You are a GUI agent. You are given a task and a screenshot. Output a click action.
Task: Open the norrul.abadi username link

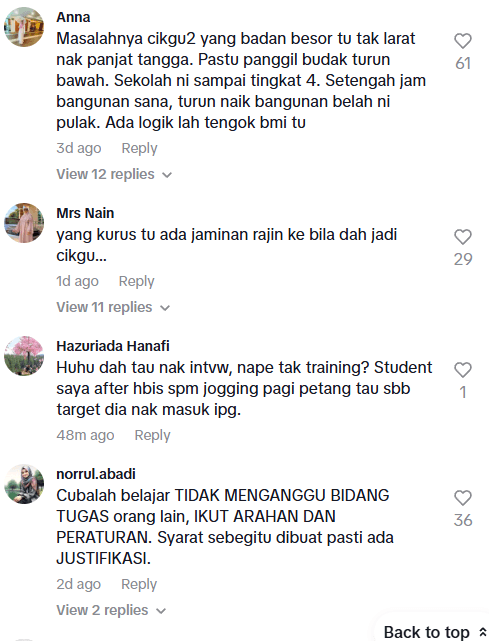tap(96, 474)
